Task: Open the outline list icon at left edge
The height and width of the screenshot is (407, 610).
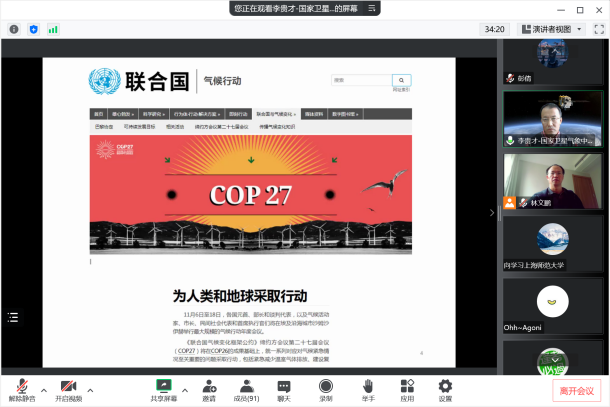Action: (x=13, y=317)
